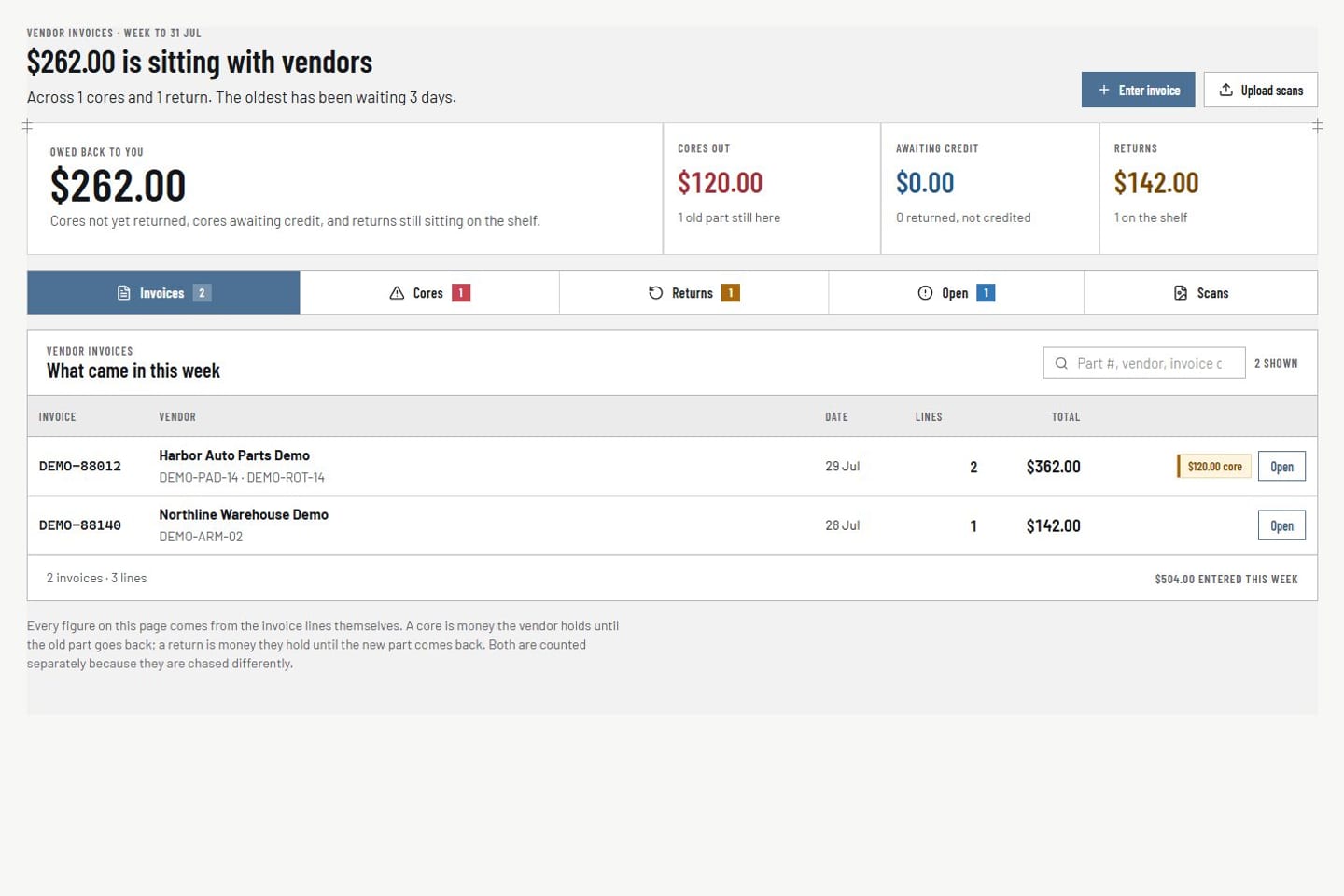Image resolution: width=1344 pixels, height=896 pixels.
Task: Focus the part, vendor, invoice search field
Action: click(x=1144, y=363)
